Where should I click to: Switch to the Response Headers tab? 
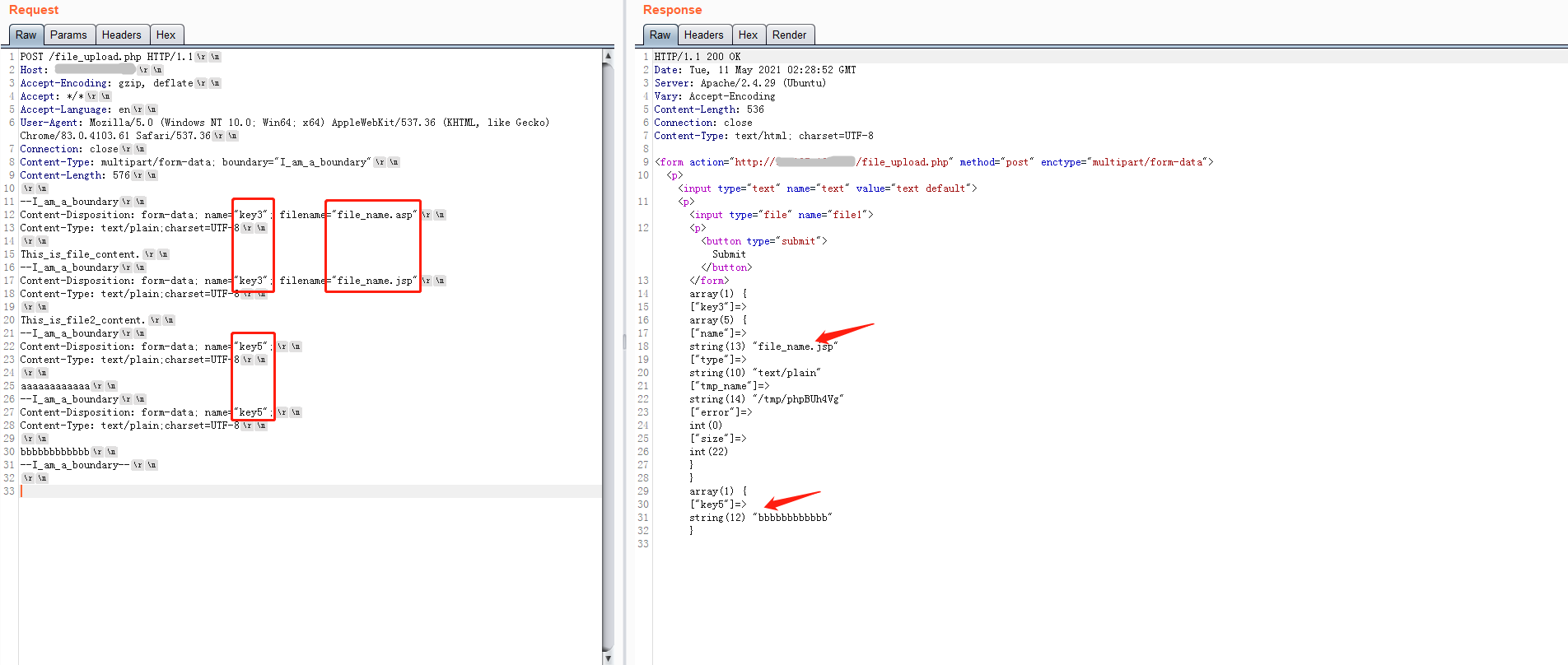click(703, 35)
